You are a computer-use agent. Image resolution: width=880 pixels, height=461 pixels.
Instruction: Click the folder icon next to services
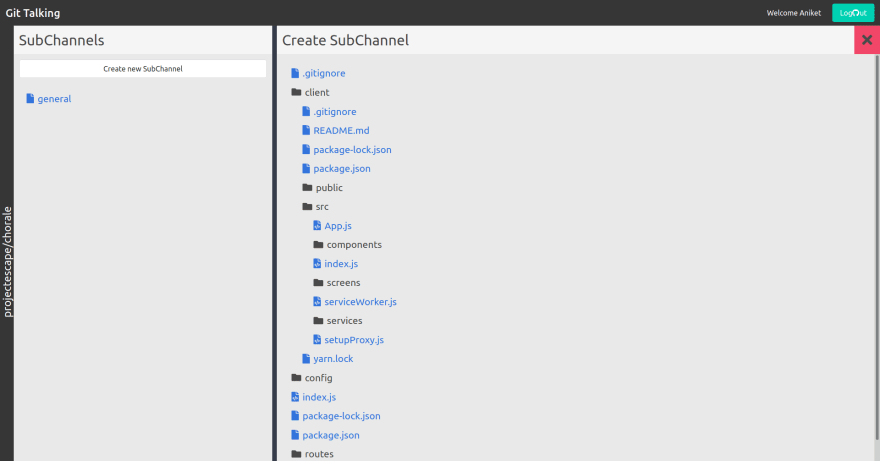[x=318, y=321]
